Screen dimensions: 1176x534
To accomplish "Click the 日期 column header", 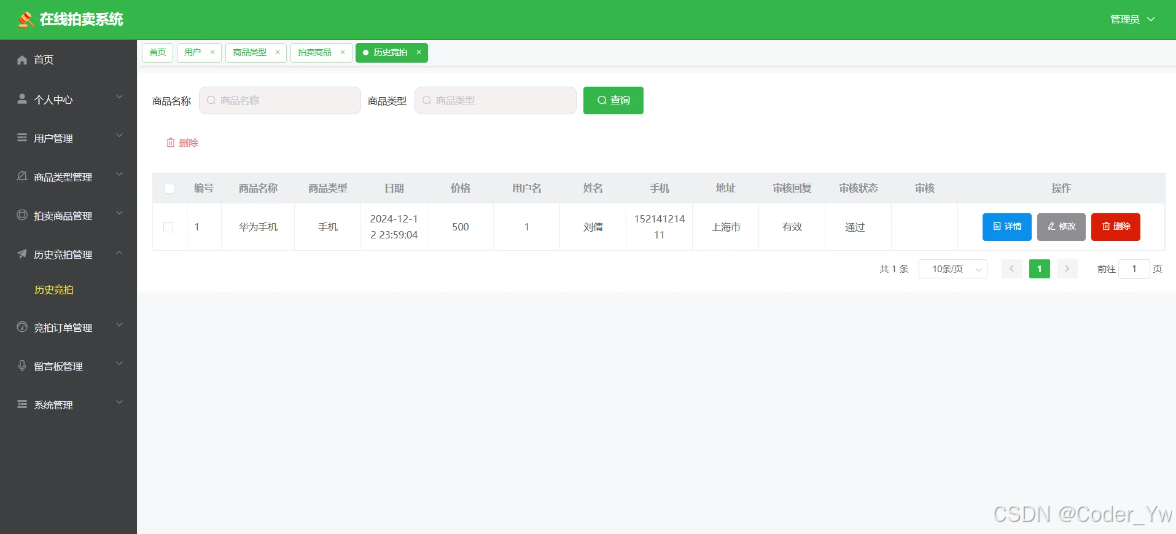I will pyautogui.click(x=394, y=188).
